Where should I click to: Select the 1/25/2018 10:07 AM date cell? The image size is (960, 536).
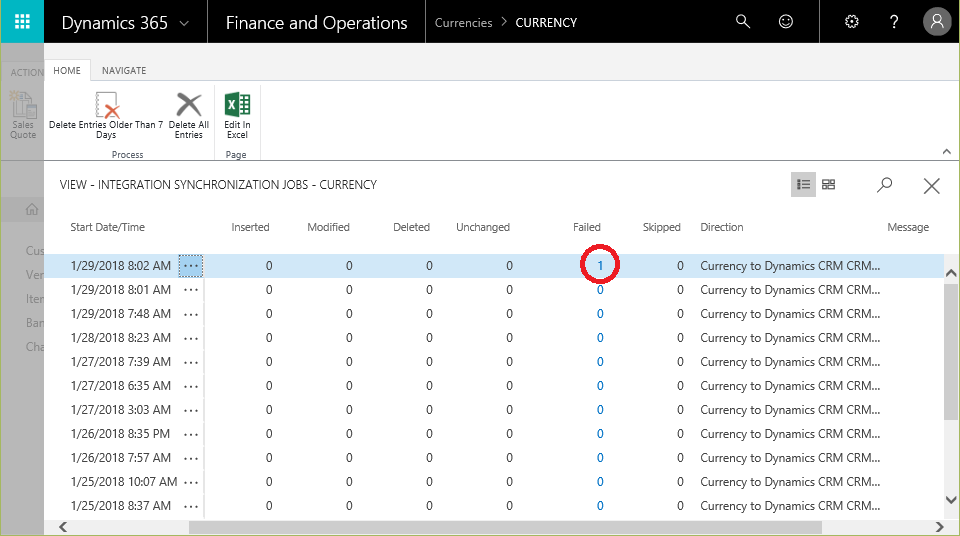coord(124,481)
